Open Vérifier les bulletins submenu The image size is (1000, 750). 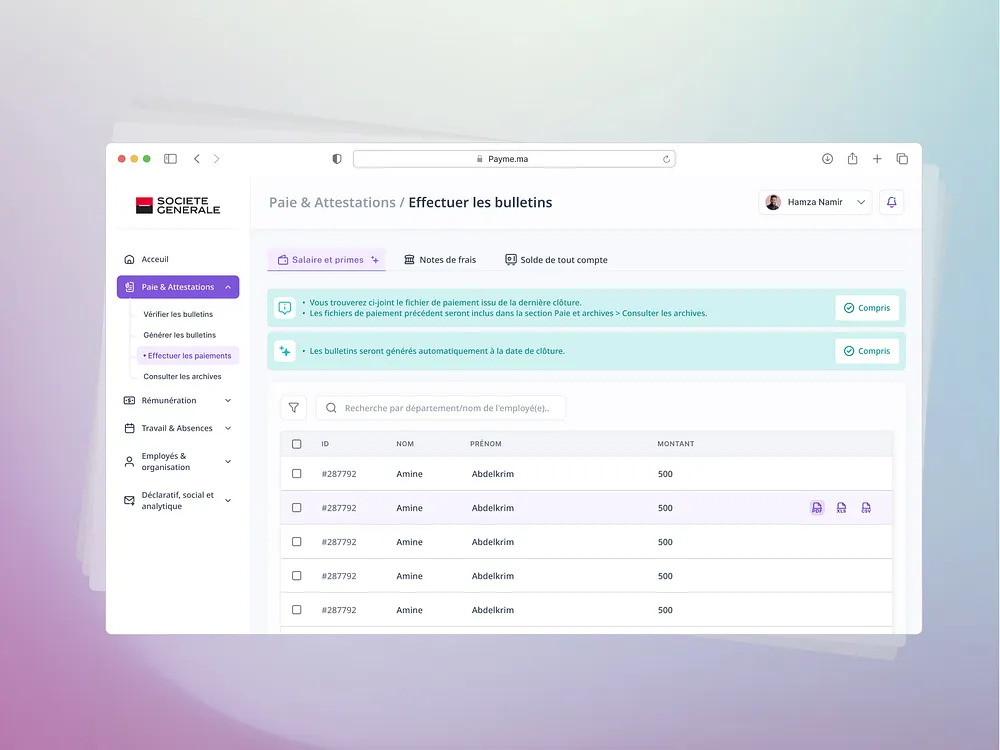pos(178,314)
